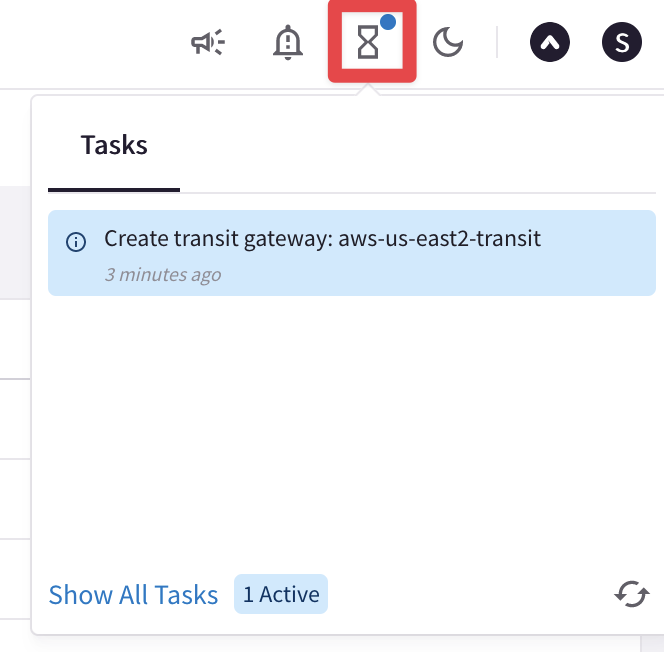Viewport: 664px width, 652px height.
Task: Open the notifications bell icon
Action: [x=288, y=43]
